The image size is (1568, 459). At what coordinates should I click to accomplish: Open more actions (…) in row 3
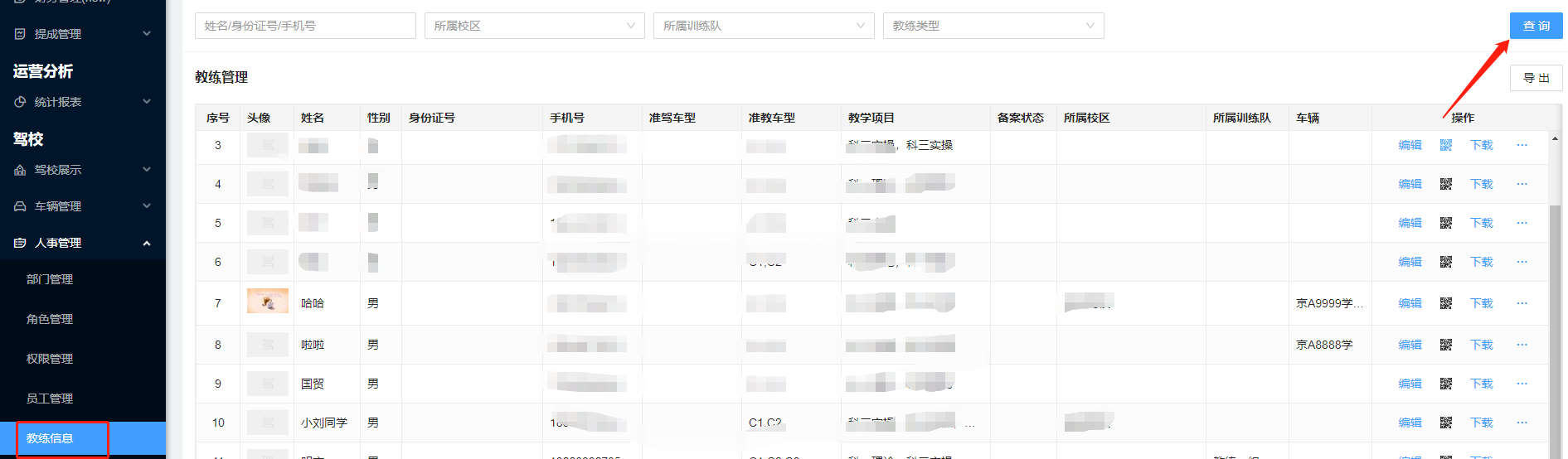pyautogui.click(x=1522, y=145)
